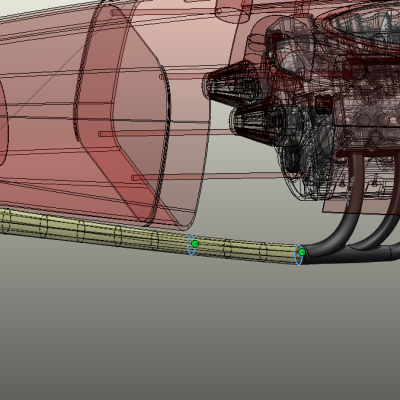
Task: Select the green handle at the yellow pipe's middle
Action: coord(195,244)
